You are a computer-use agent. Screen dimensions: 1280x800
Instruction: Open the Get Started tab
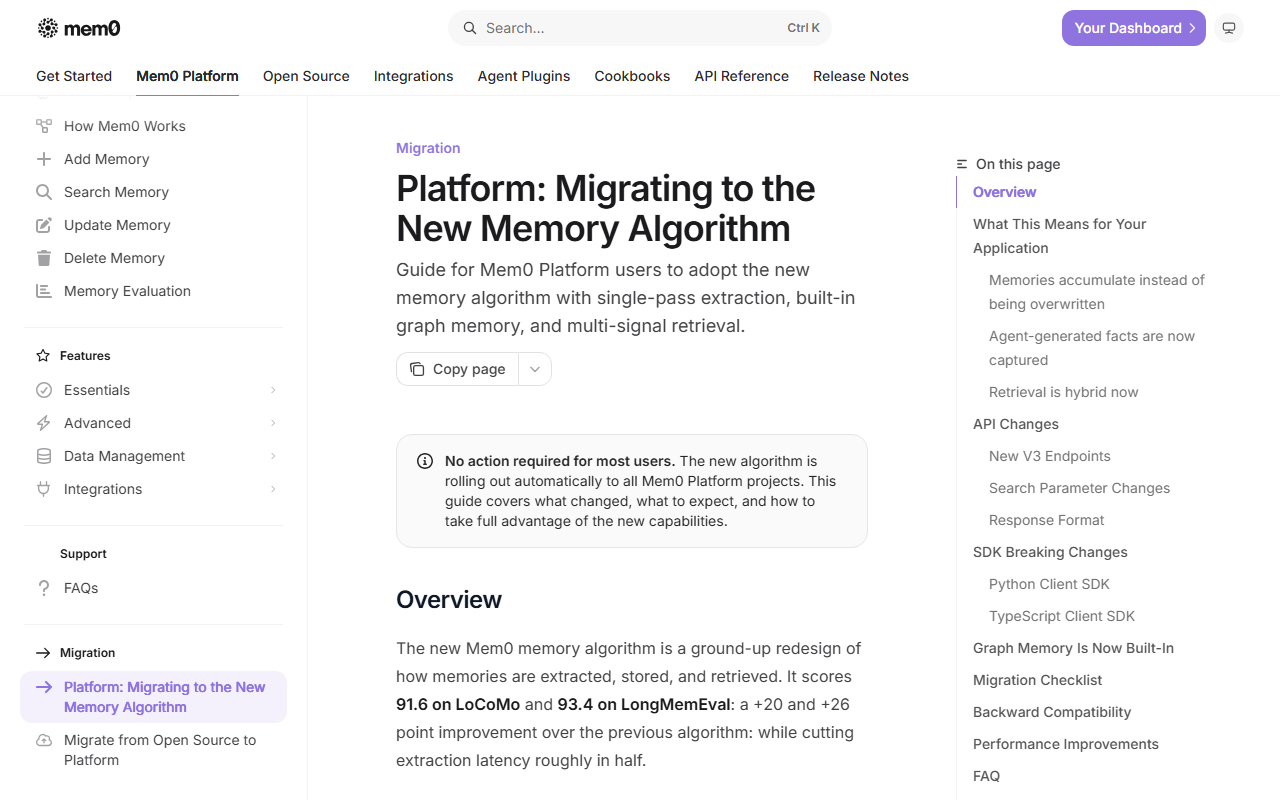coord(74,76)
